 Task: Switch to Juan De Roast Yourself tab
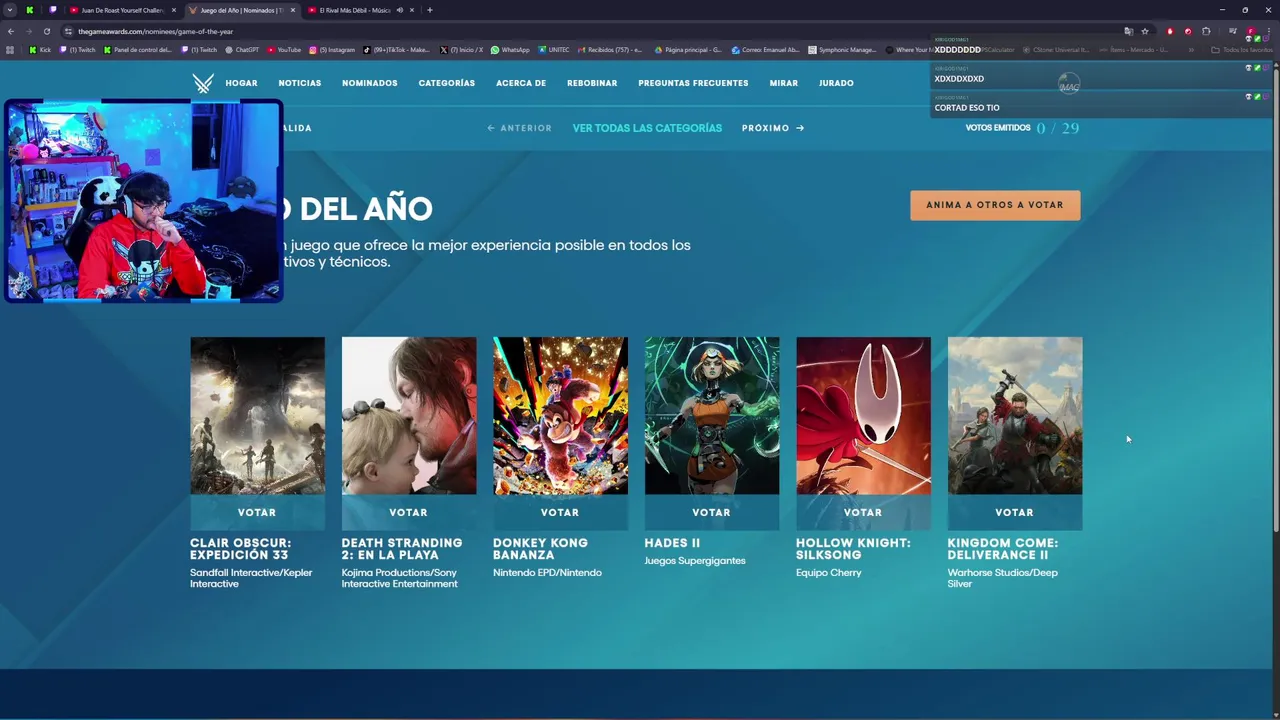[x=123, y=10]
